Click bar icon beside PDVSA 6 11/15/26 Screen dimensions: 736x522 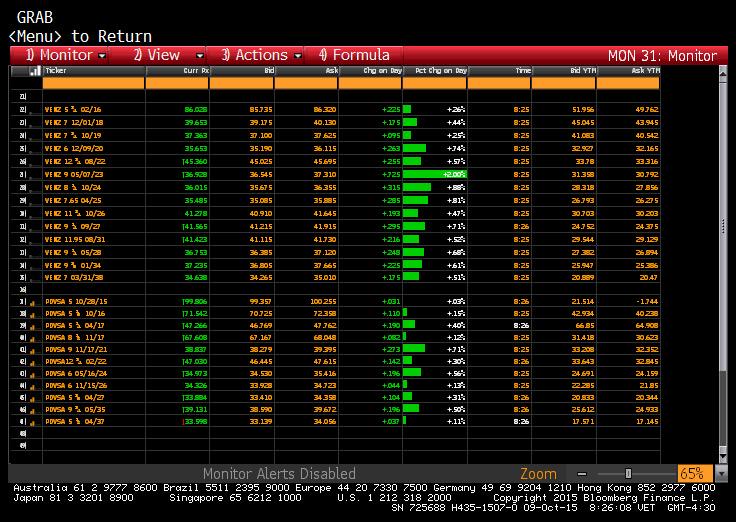click(x=32, y=387)
